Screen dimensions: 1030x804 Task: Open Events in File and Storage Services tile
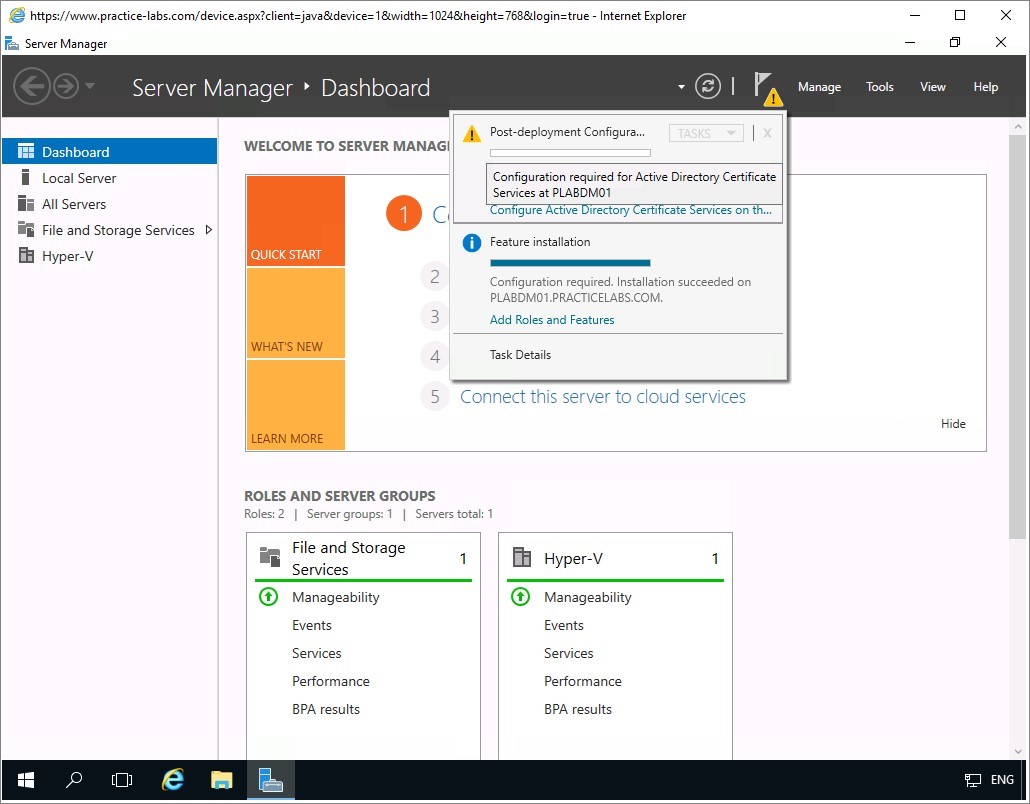(x=311, y=625)
